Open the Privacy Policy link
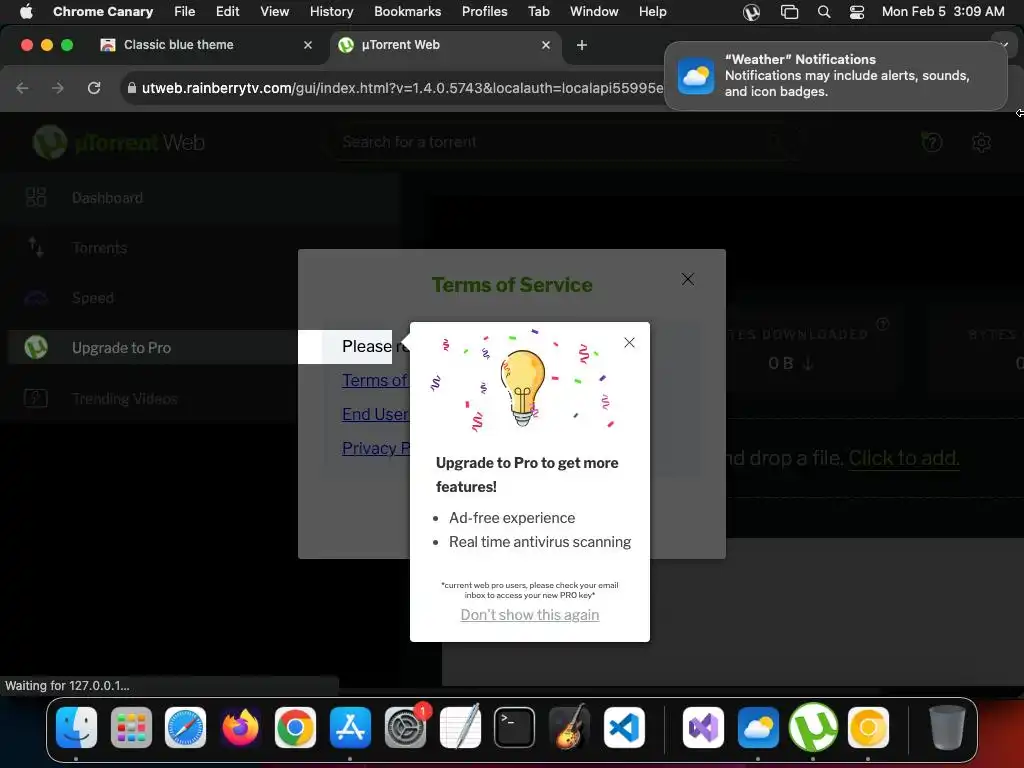This screenshot has width=1024, height=768. pos(376,448)
